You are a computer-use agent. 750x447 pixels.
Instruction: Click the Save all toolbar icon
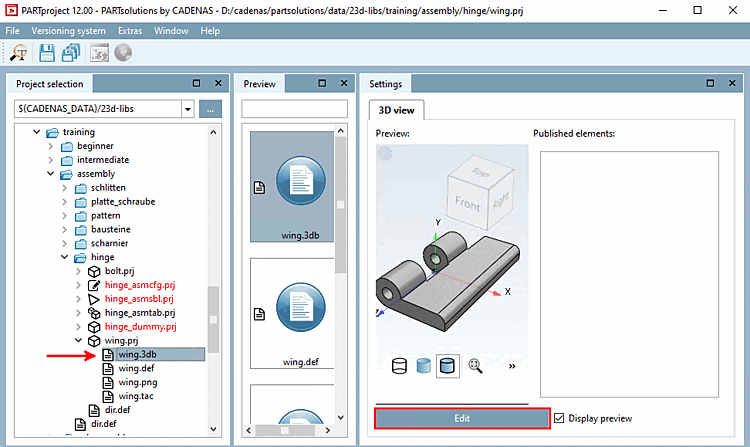click(71, 53)
